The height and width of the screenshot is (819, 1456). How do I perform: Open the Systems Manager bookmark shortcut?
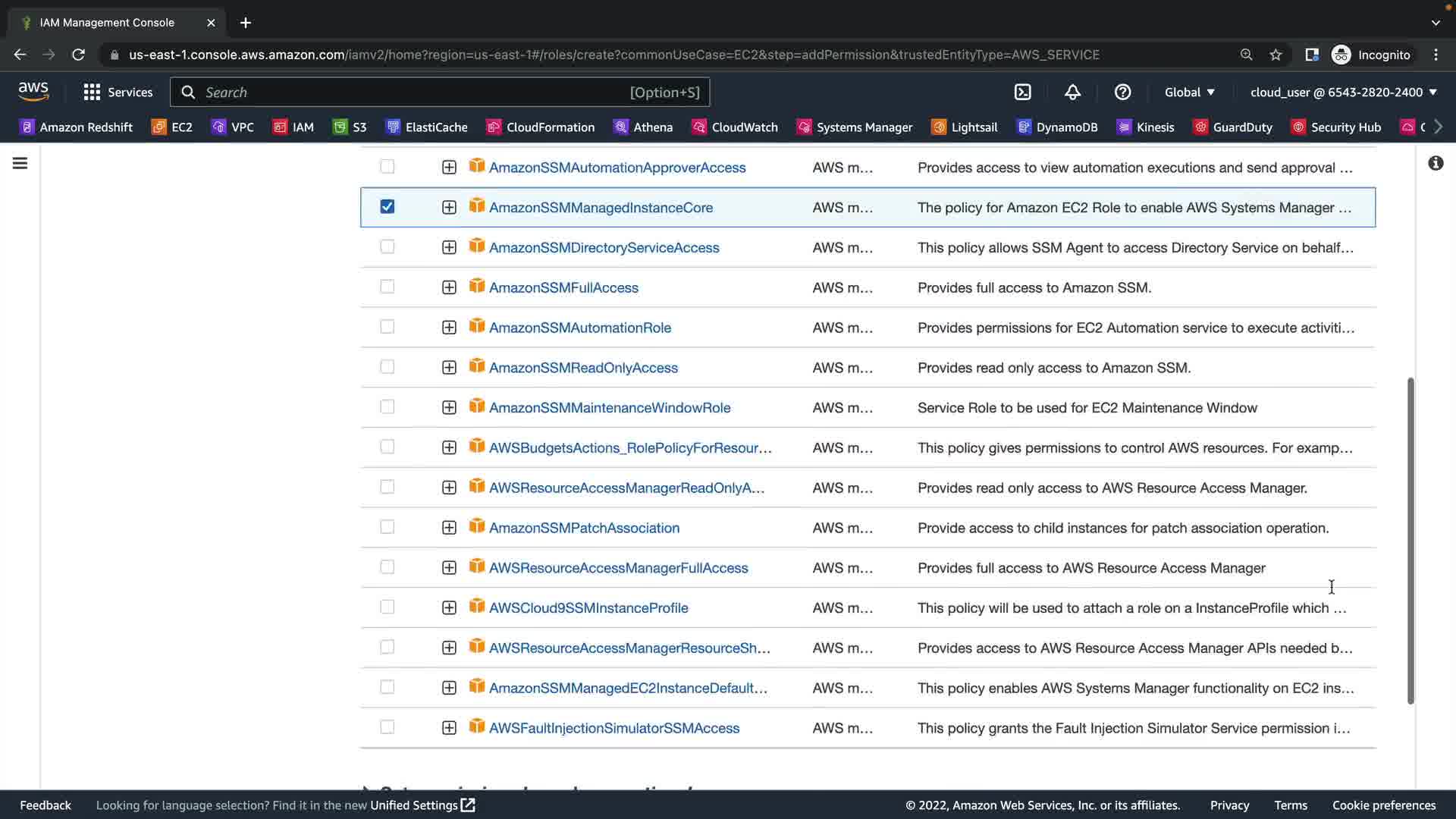855,127
